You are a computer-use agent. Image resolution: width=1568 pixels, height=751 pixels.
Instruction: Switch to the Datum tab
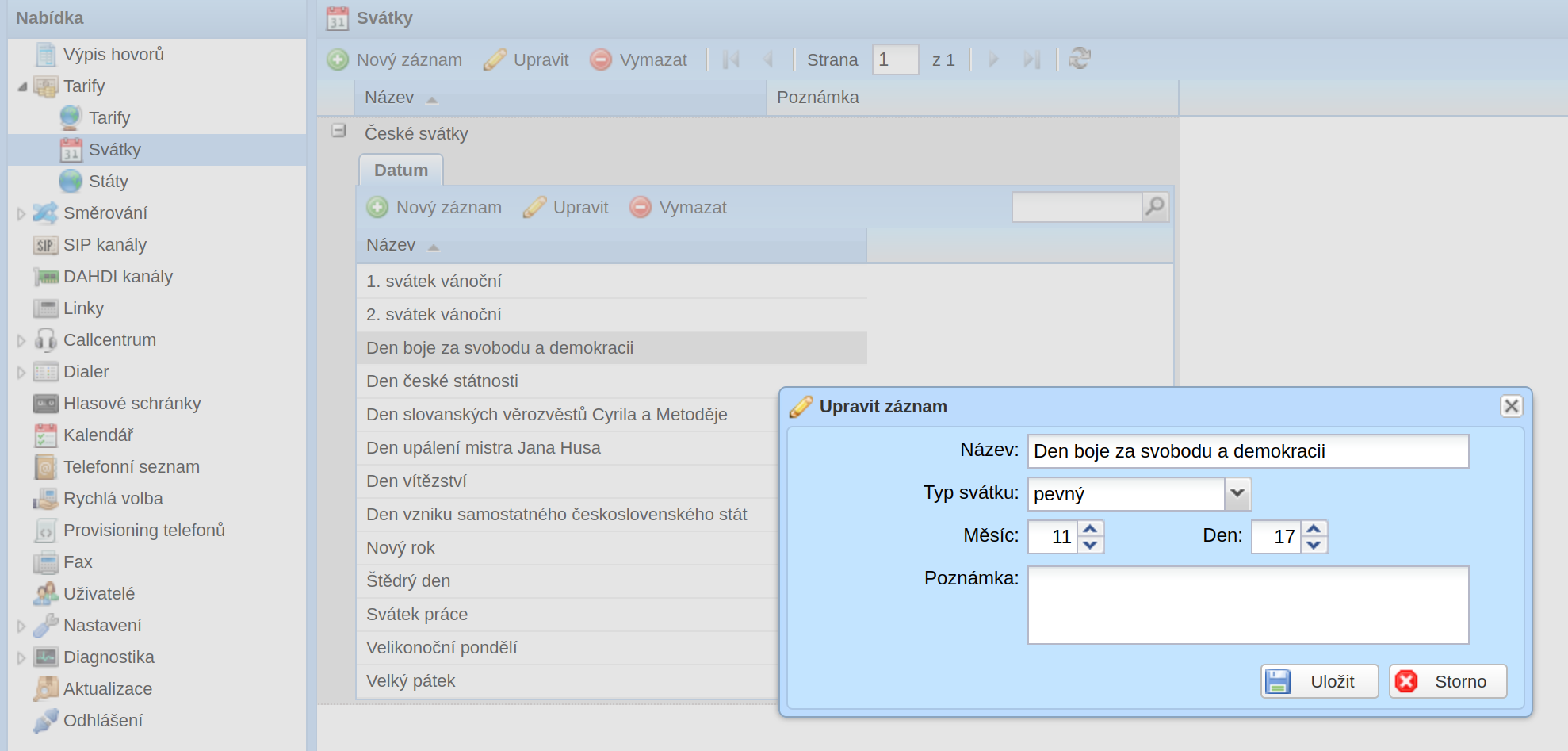401,171
